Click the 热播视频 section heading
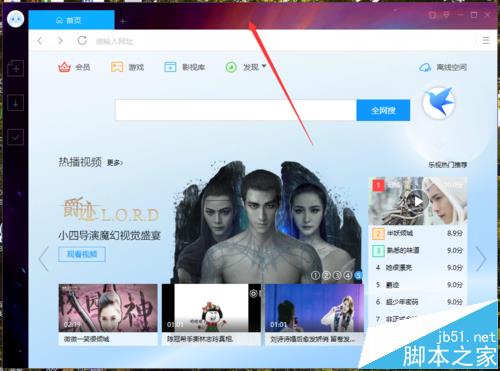500x371 pixels. tap(80, 162)
